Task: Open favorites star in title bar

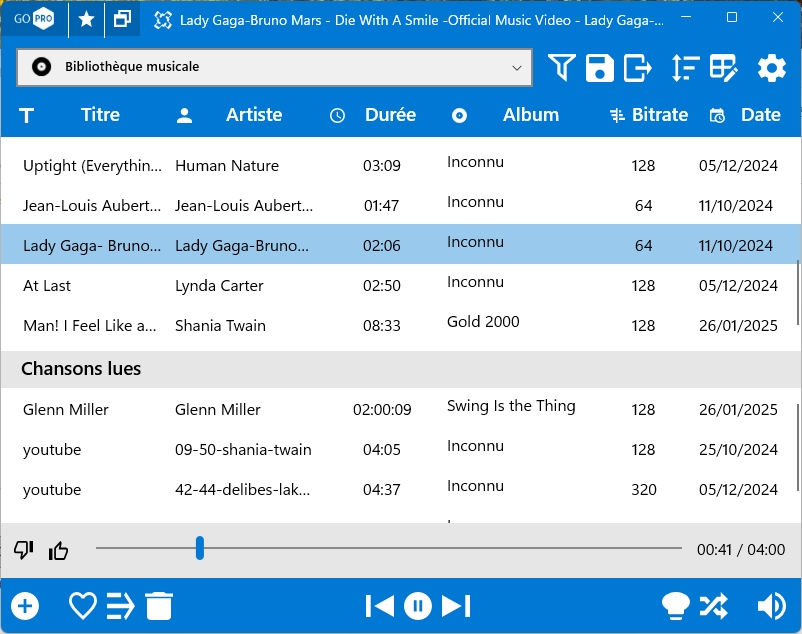Action: coord(86,19)
